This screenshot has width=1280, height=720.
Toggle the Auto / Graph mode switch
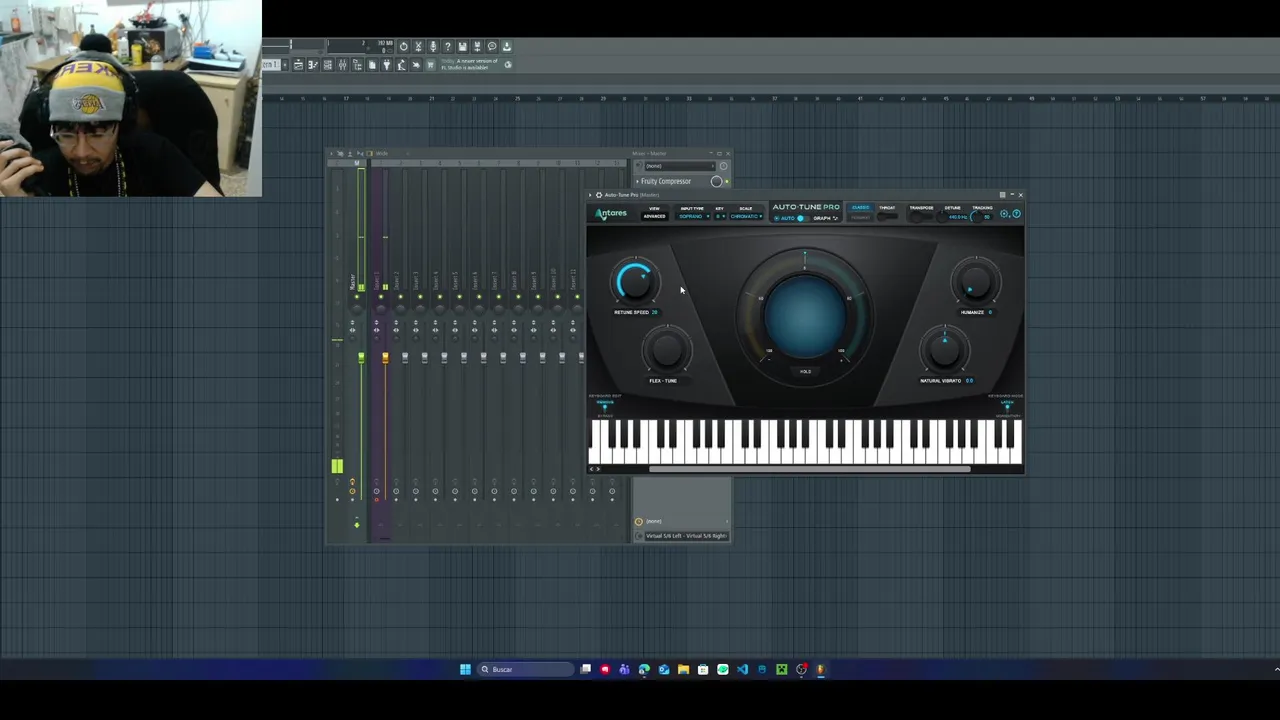click(x=803, y=218)
